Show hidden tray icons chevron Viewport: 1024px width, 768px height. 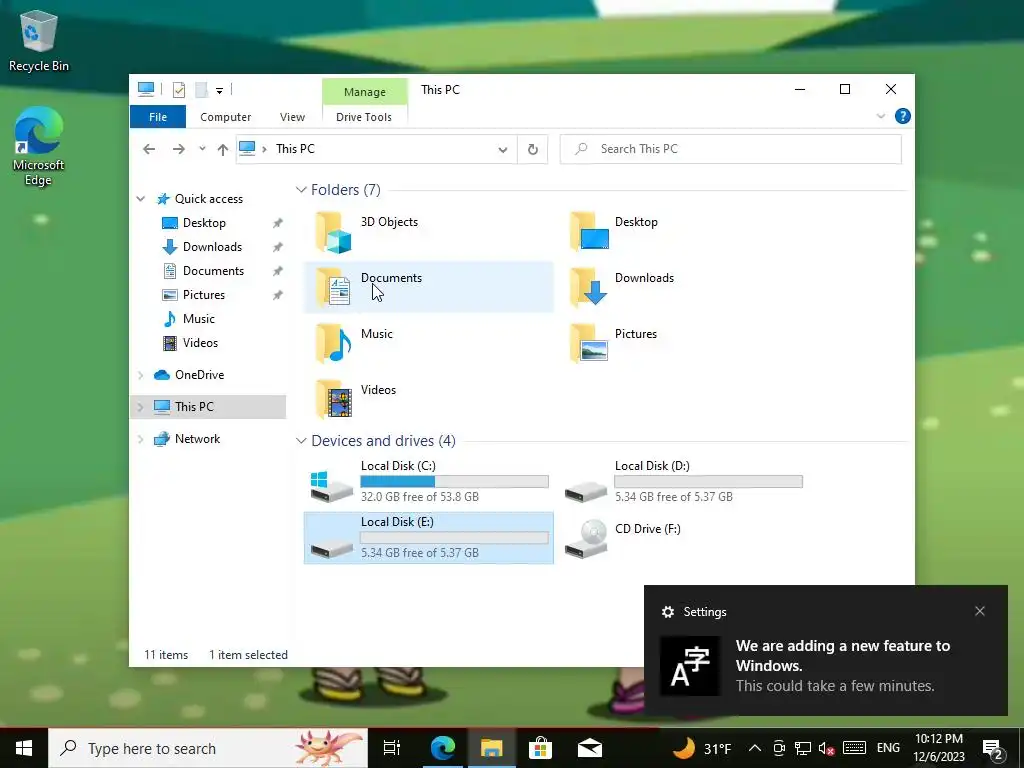(x=754, y=748)
